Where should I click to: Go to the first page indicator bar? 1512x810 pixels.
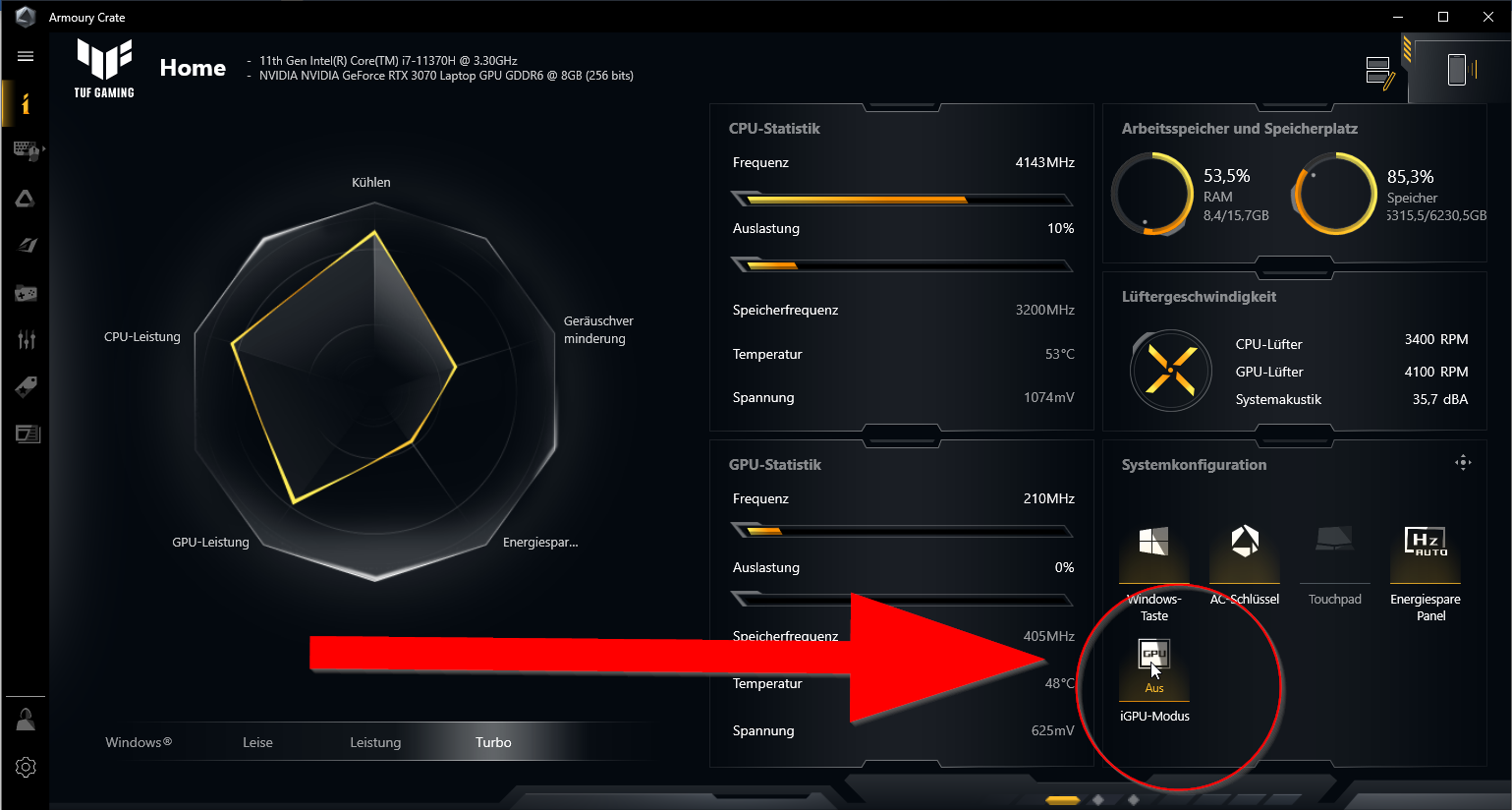[1062, 800]
